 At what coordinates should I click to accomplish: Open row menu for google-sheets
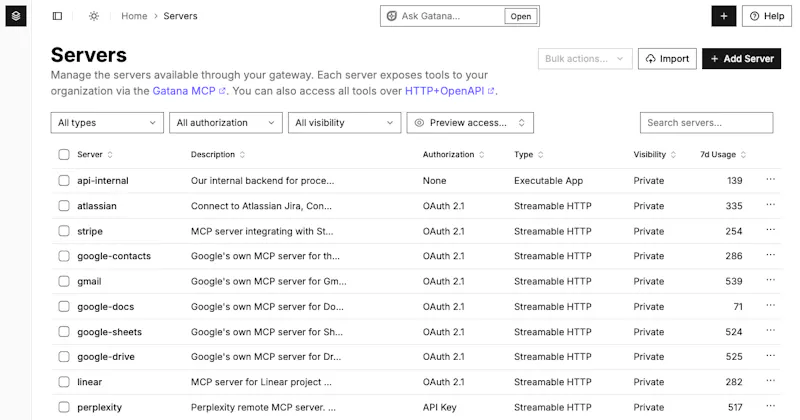click(770, 331)
